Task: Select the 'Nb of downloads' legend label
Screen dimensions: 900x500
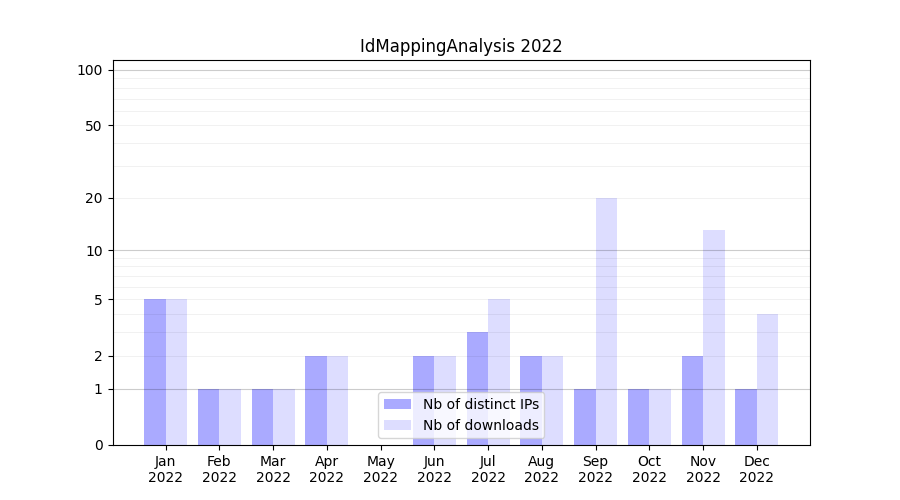Action: [480, 425]
